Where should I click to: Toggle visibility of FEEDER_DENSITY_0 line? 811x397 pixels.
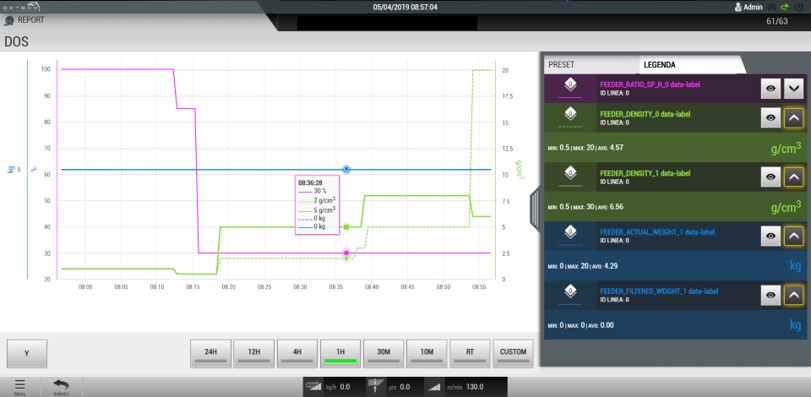click(x=771, y=118)
